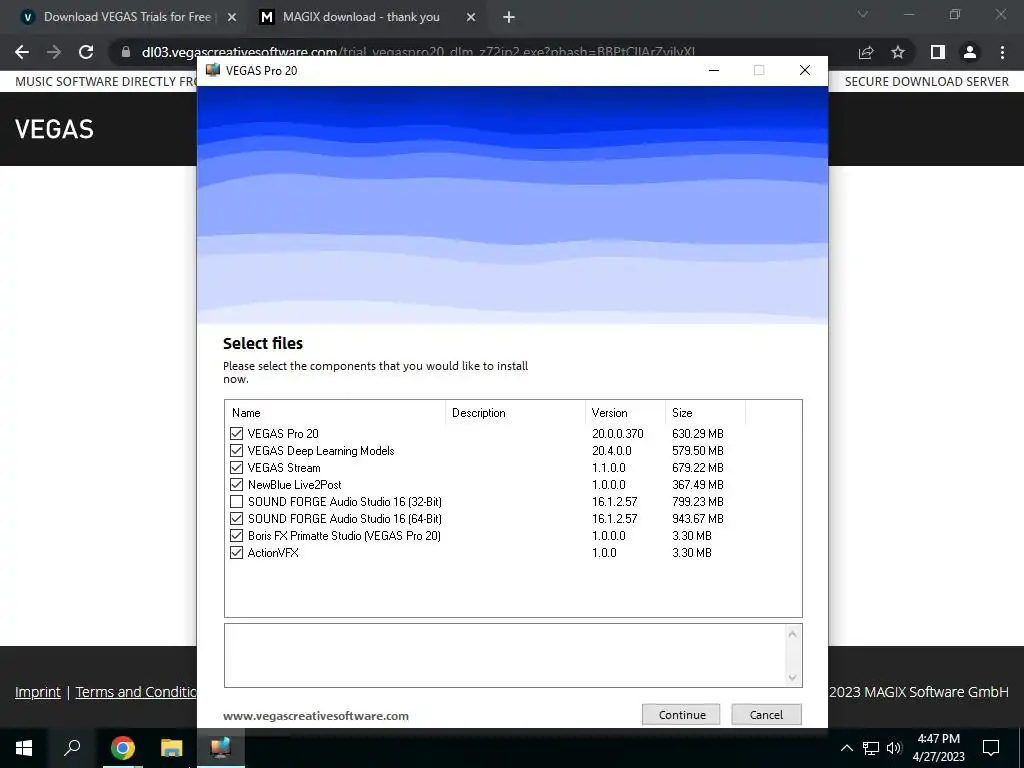Viewport: 1024px width, 768px height.
Task: View site security lock info
Action: (x=126, y=52)
